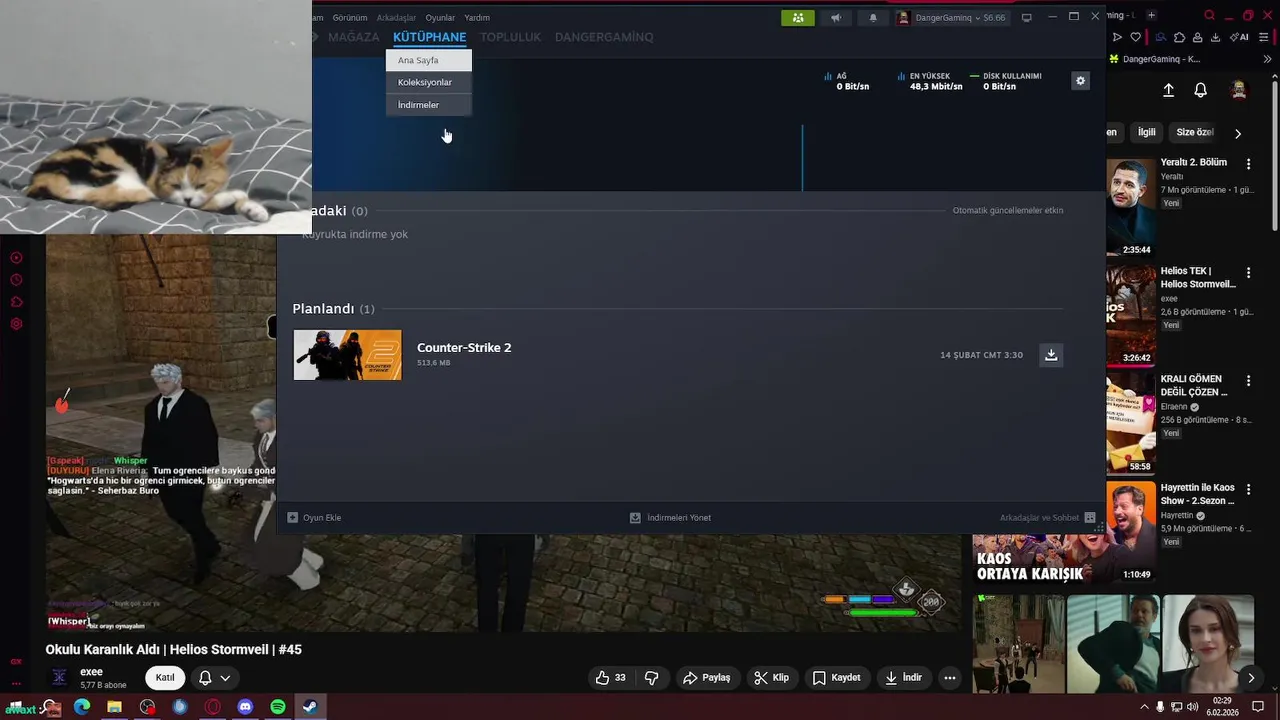Open options for Hayrettin ile Kaos Show
1280x720 pixels.
click(1248, 489)
